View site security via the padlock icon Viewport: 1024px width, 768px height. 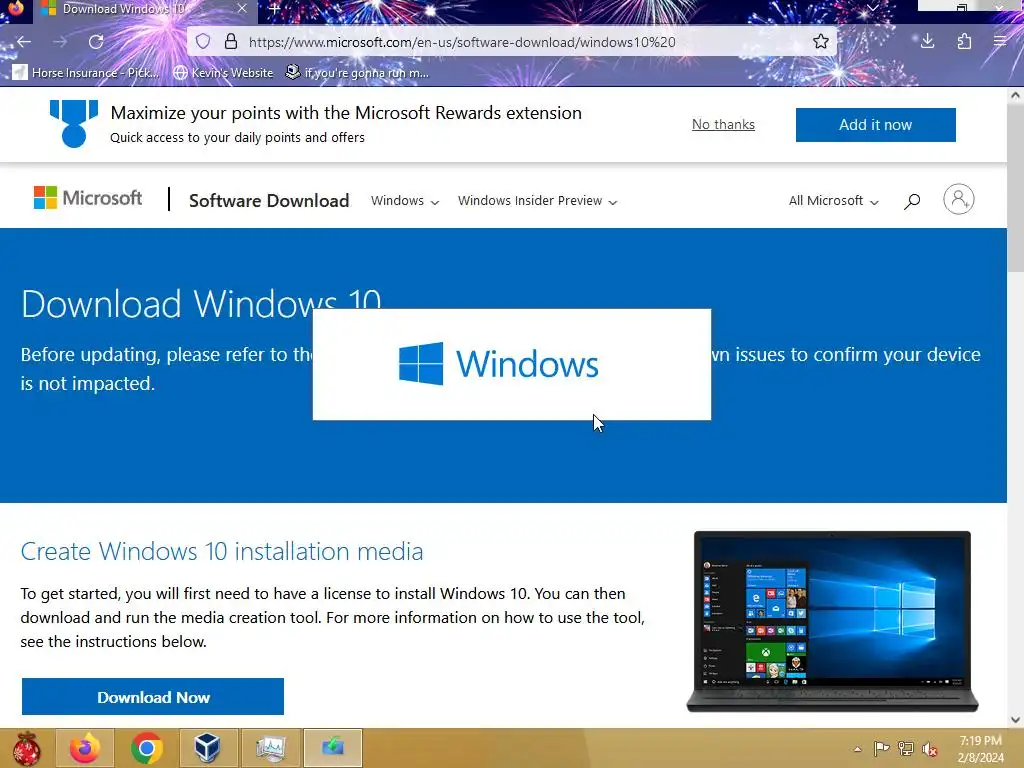point(231,42)
